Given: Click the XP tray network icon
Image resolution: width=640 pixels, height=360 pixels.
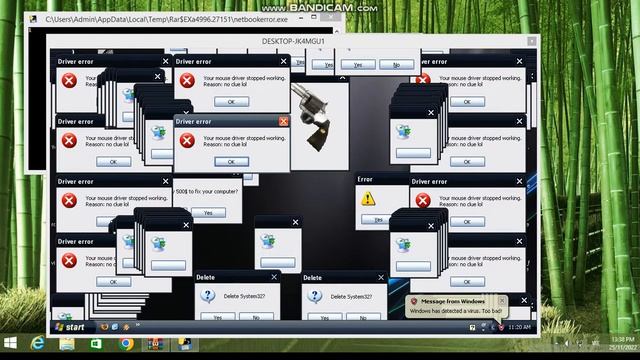Looking at the screenshot, I should tap(484, 327).
